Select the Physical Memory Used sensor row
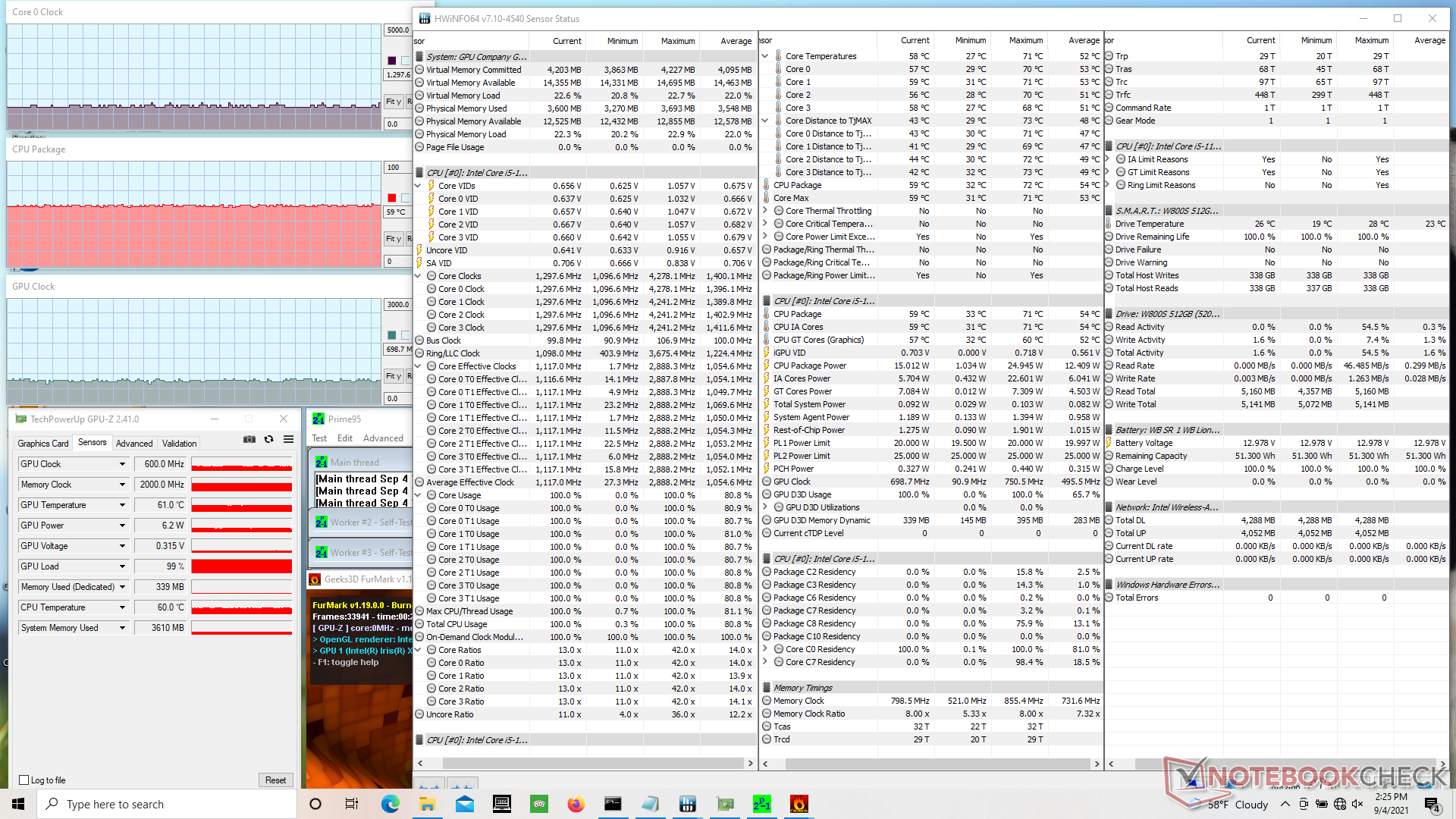The width and height of the screenshot is (1456, 819). coord(585,108)
